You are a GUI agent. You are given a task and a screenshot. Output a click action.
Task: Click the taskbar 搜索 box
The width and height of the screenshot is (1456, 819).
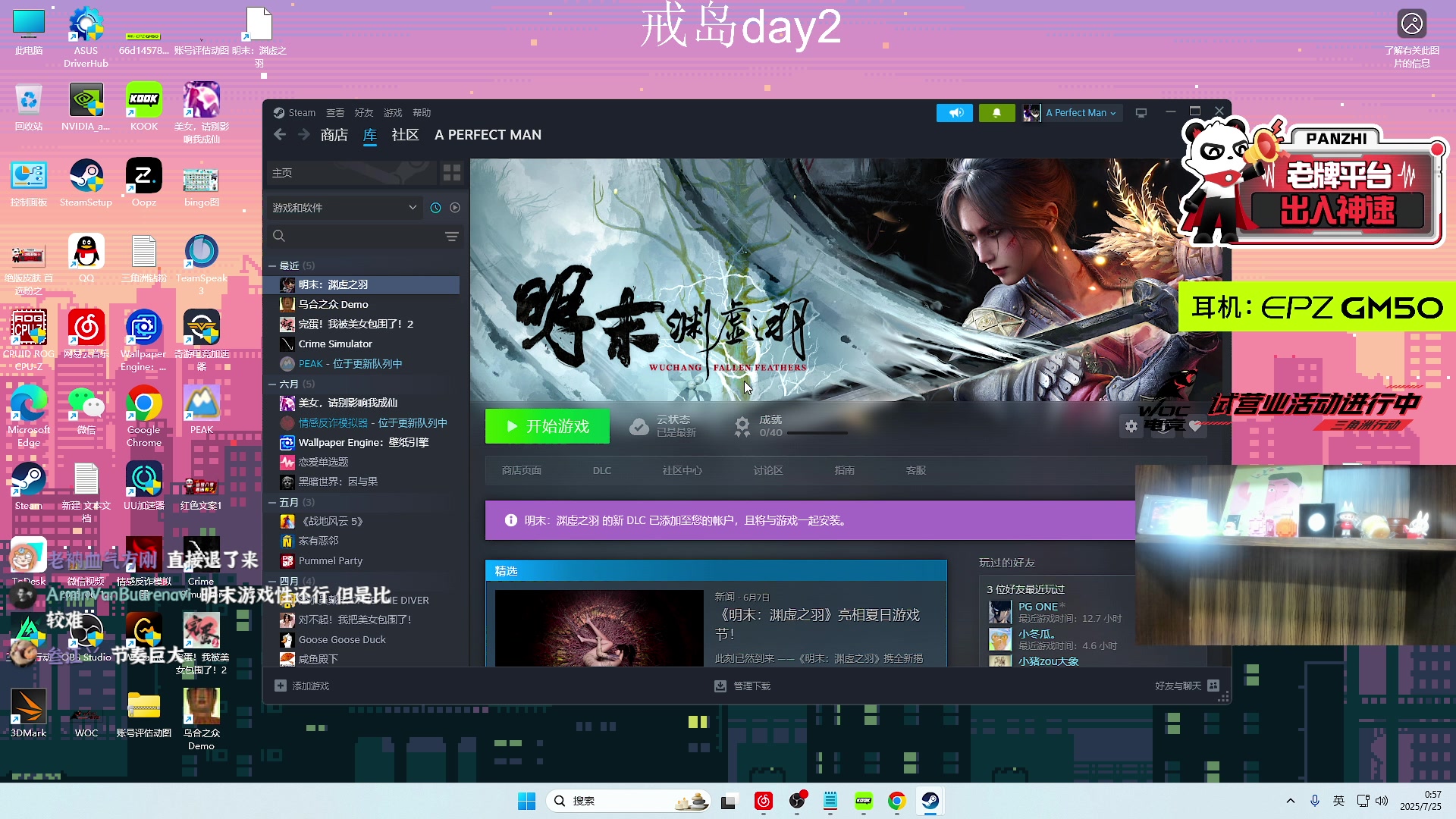click(629, 801)
